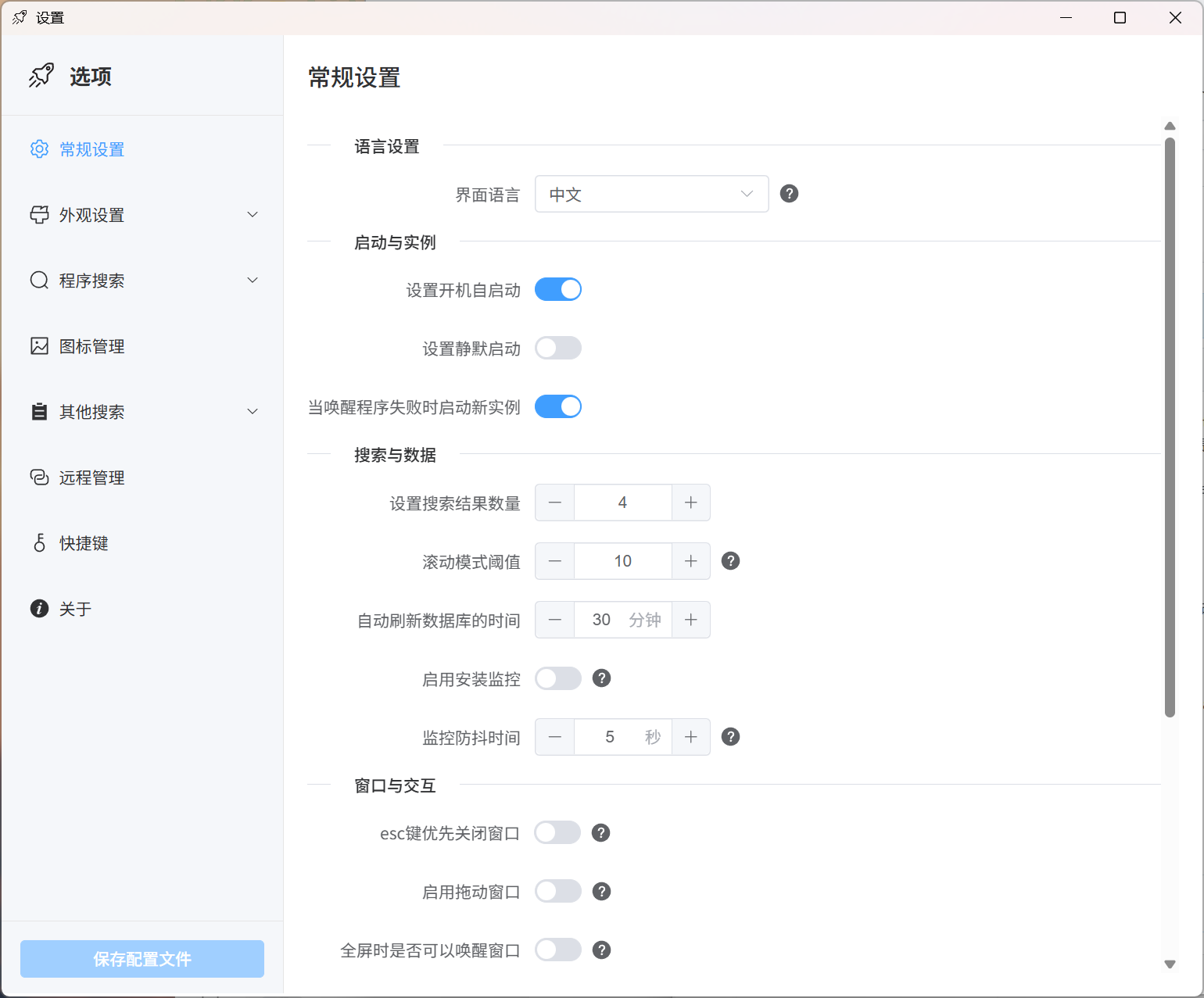Viewport: 1204px width, 998px height.
Task: Disable 设置开机自启动 toggle
Action: (x=557, y=289)
